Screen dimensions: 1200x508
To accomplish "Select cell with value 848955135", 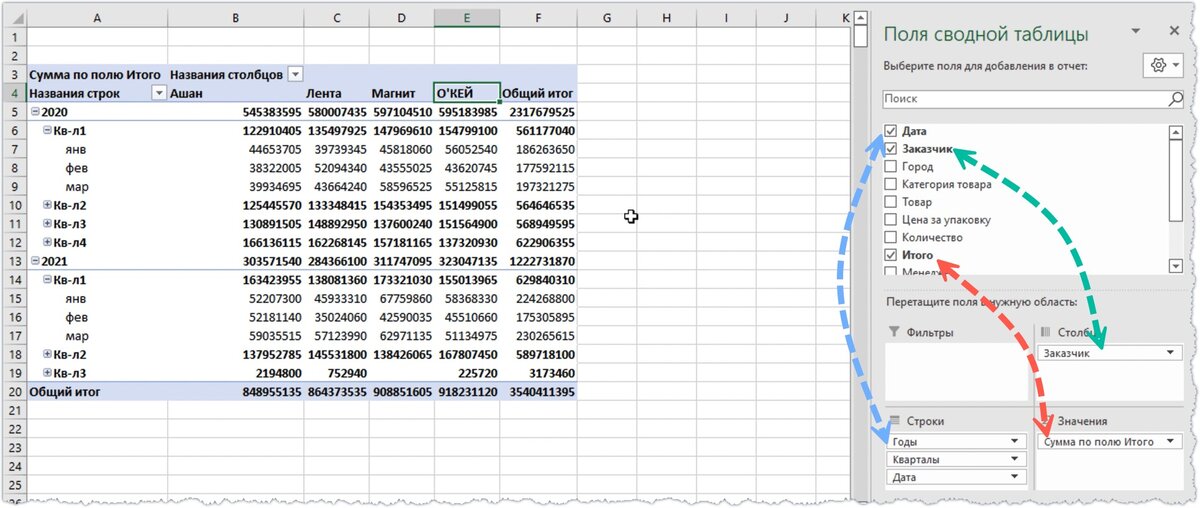I will point(235,390).
